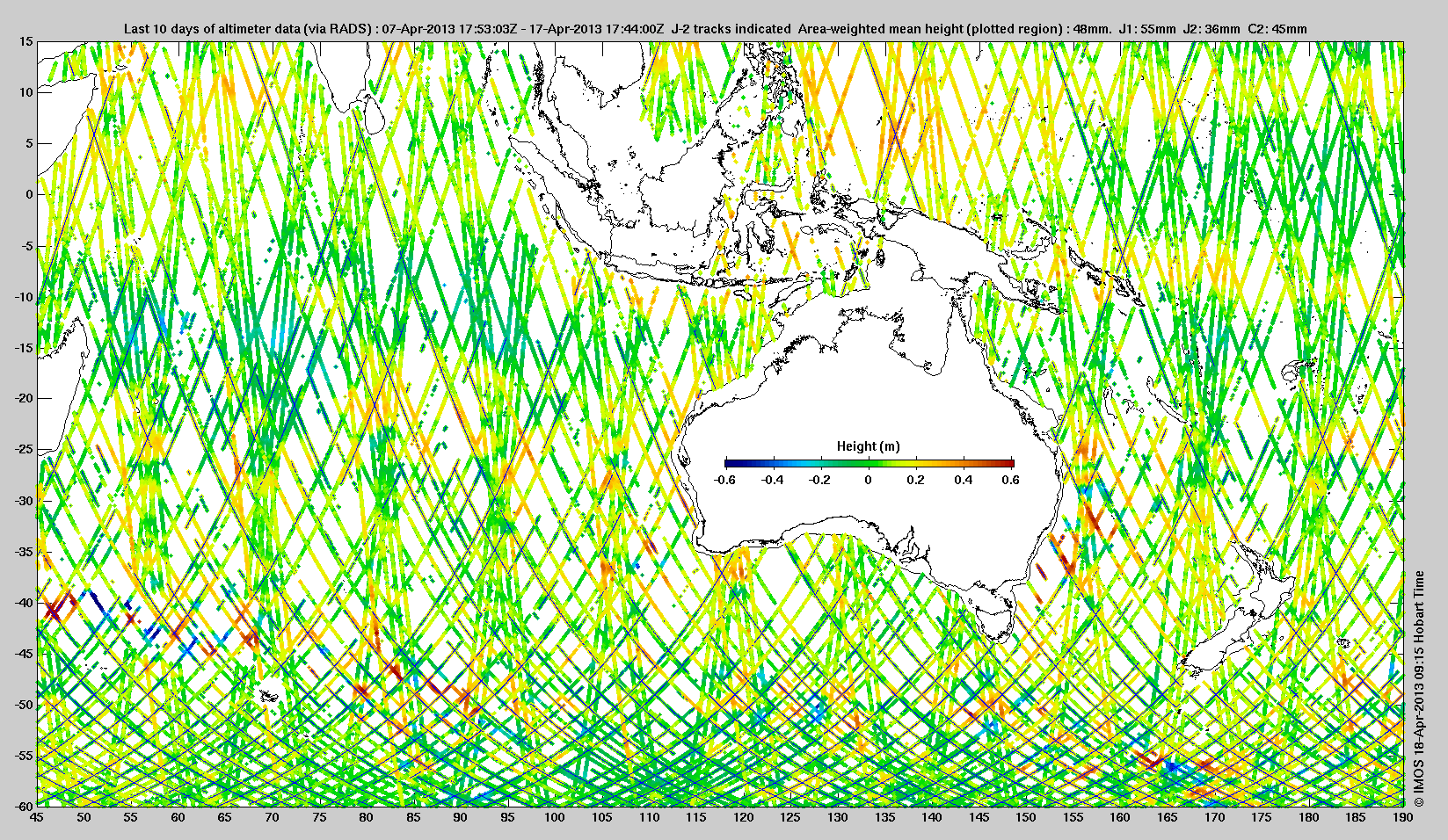Click the end date '17-Apr-2013 17:44:00Z' in title

(597, 29)
